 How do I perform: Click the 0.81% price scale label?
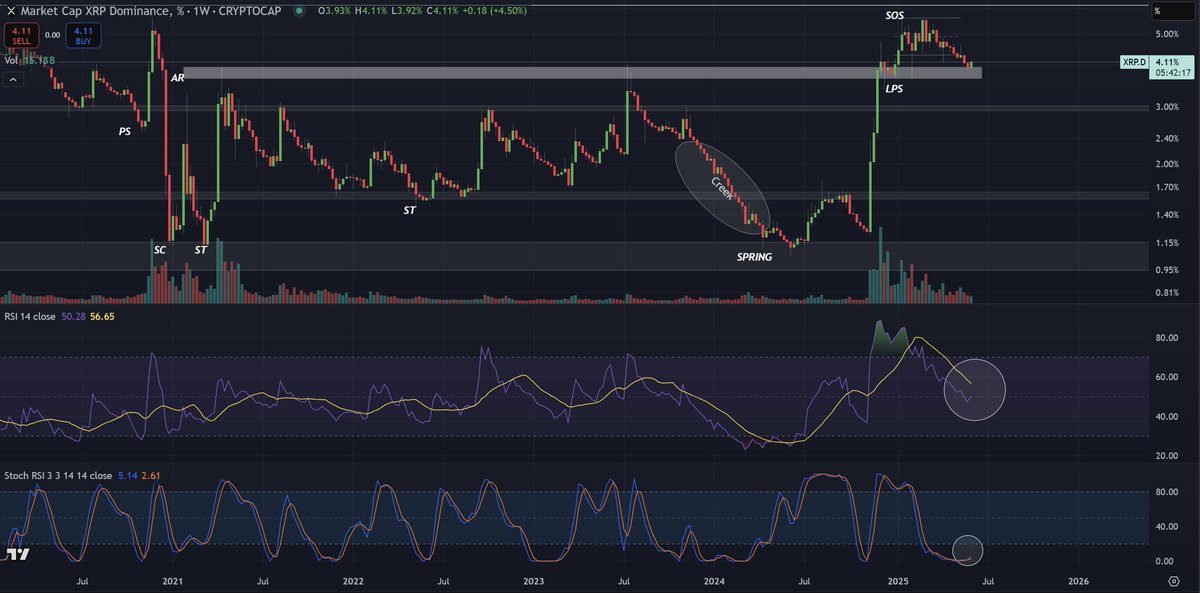click(1168, 293)
